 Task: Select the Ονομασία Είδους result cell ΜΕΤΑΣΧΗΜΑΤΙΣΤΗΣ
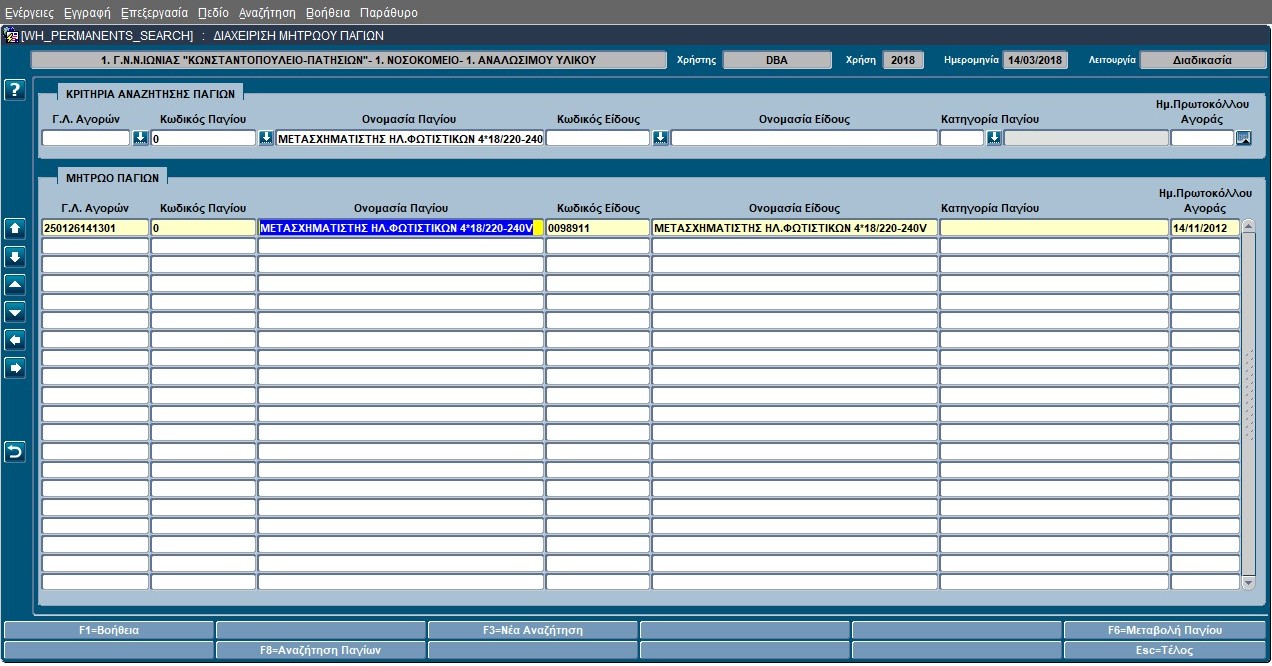point(795,228)
